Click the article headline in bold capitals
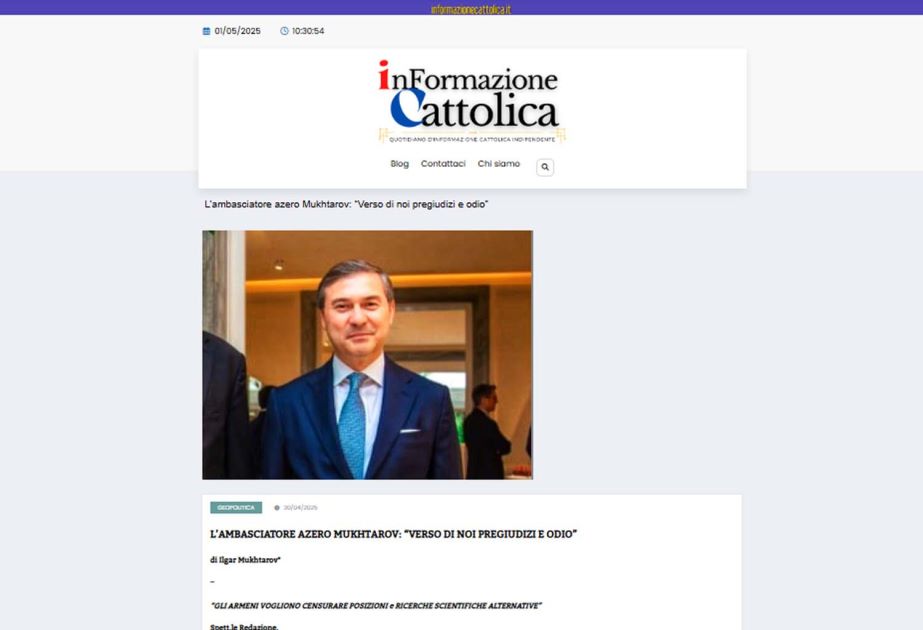The height and width of the screenshot is (630, 923). pos(393,534)
